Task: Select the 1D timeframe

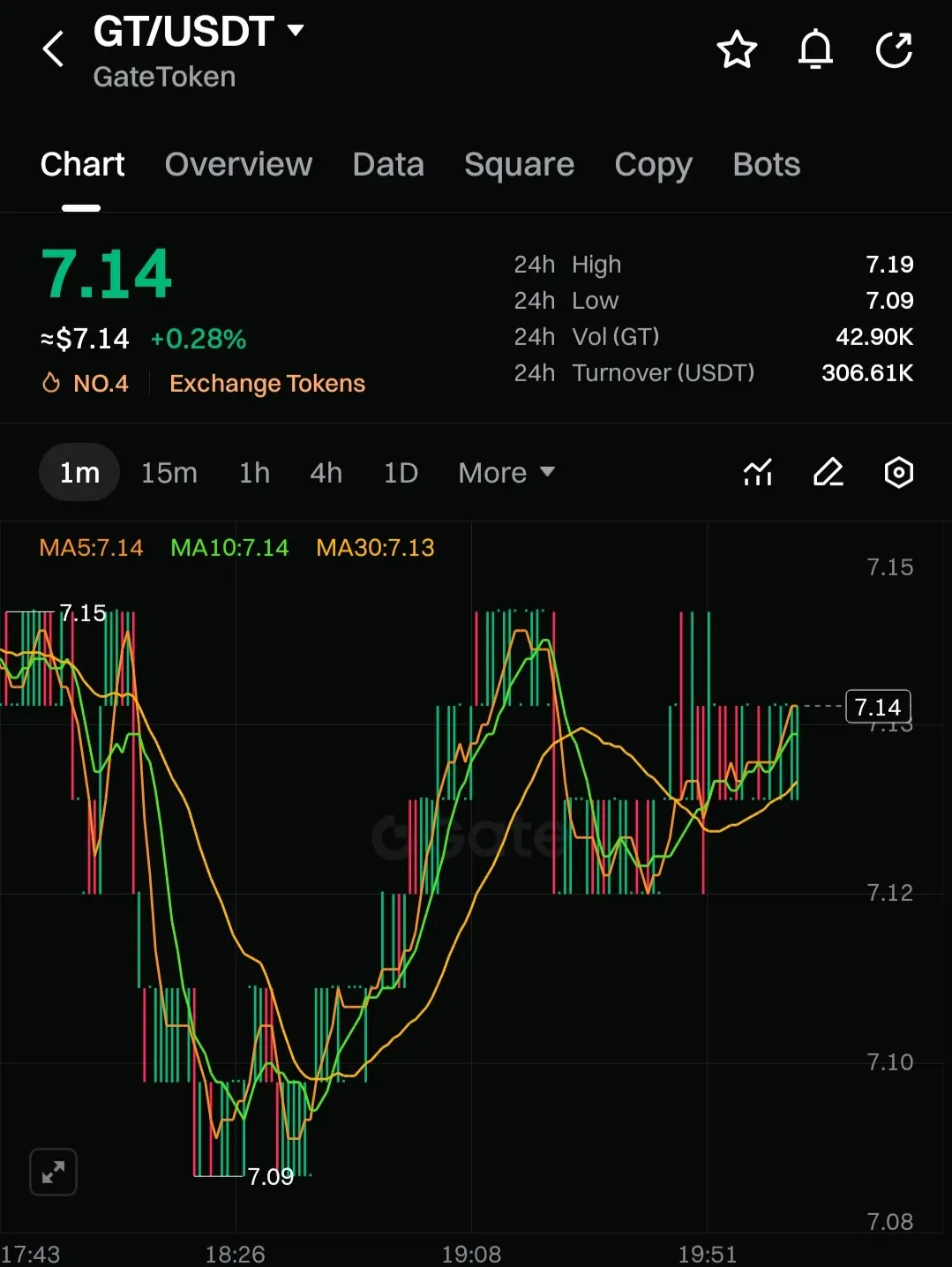Action: pyautogui.click(x=401, y=473)
